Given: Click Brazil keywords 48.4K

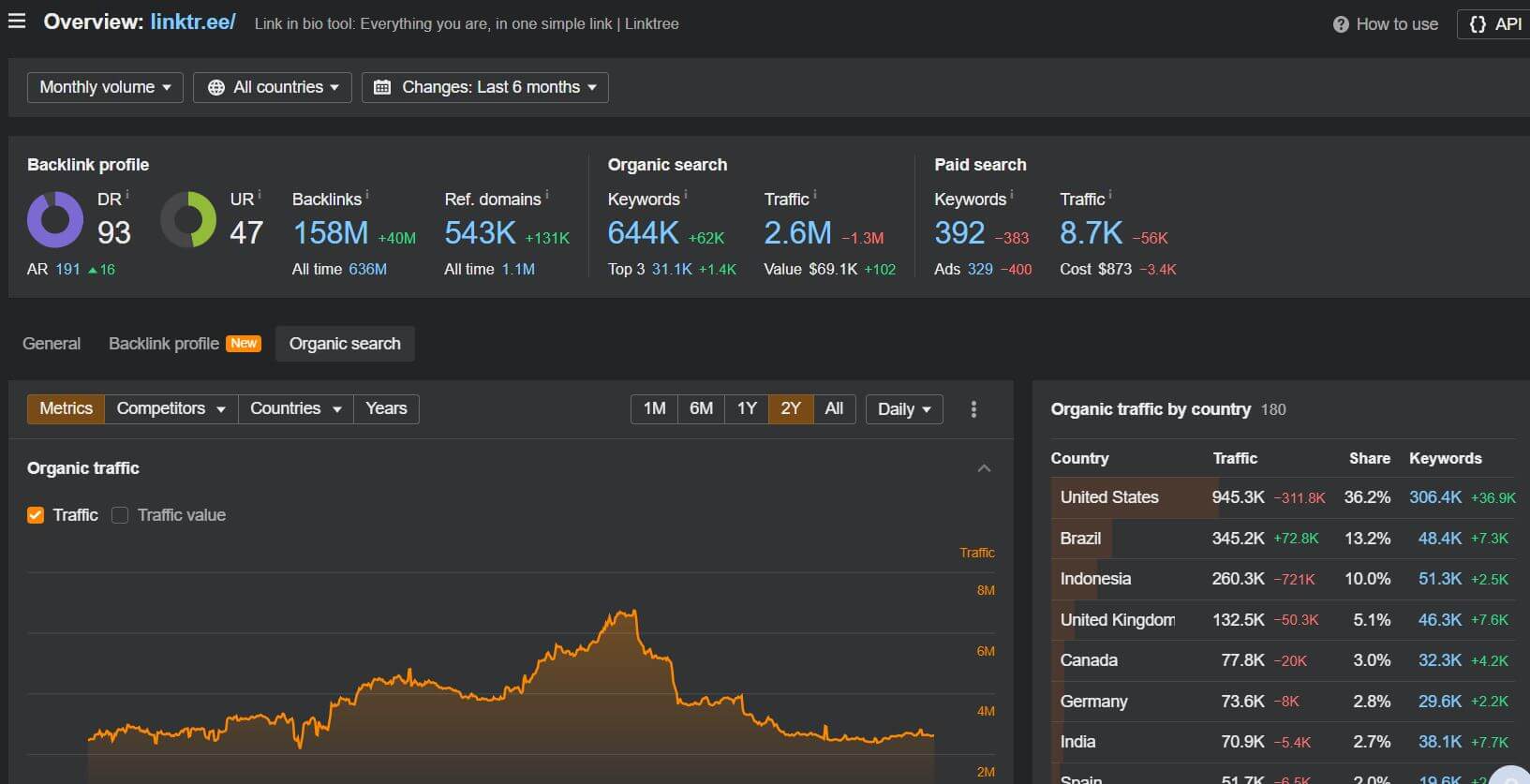Looking at the screenshot, I should click(1440, 539).
